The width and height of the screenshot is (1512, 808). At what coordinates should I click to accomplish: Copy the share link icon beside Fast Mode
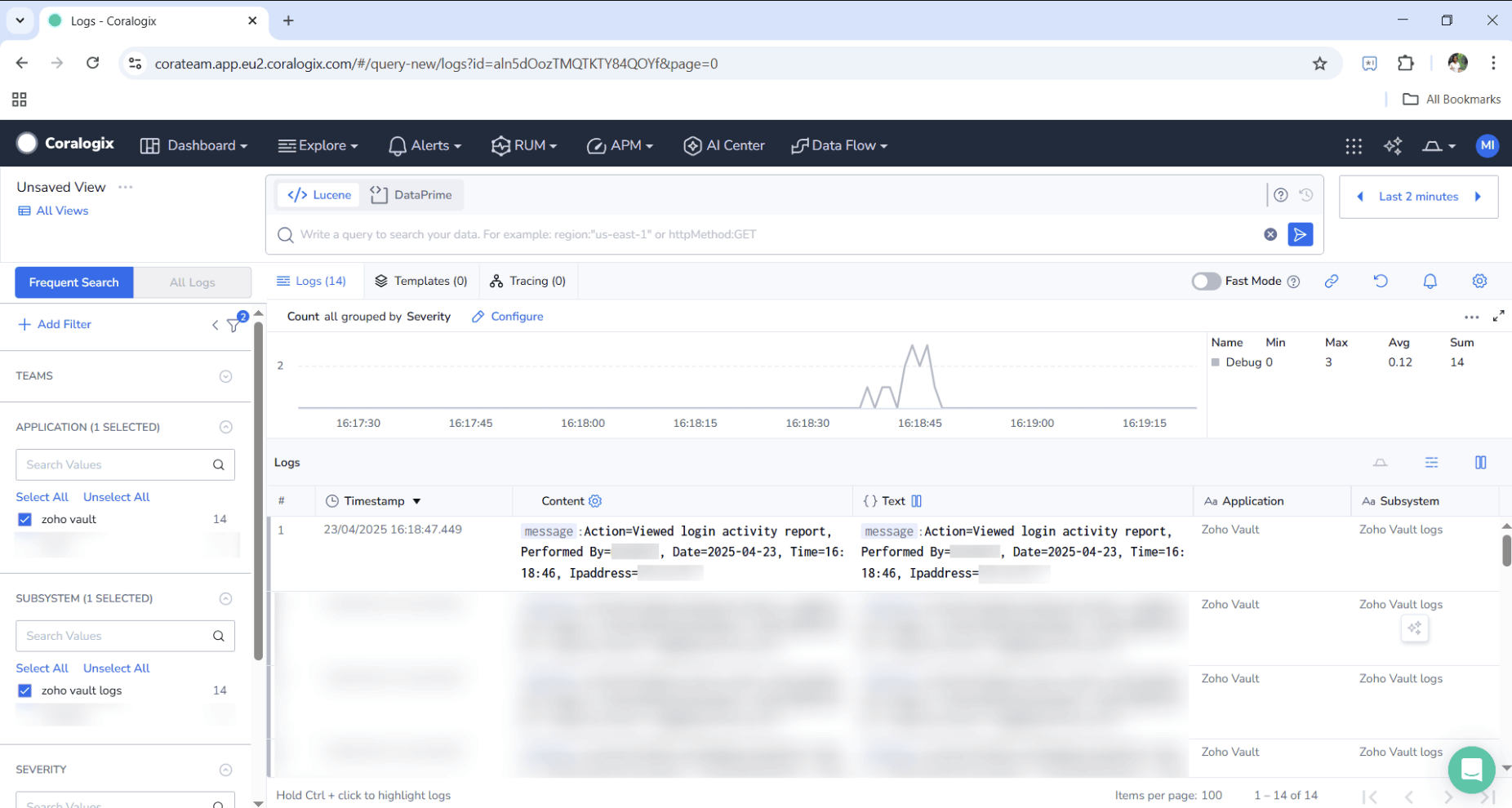1332,281
